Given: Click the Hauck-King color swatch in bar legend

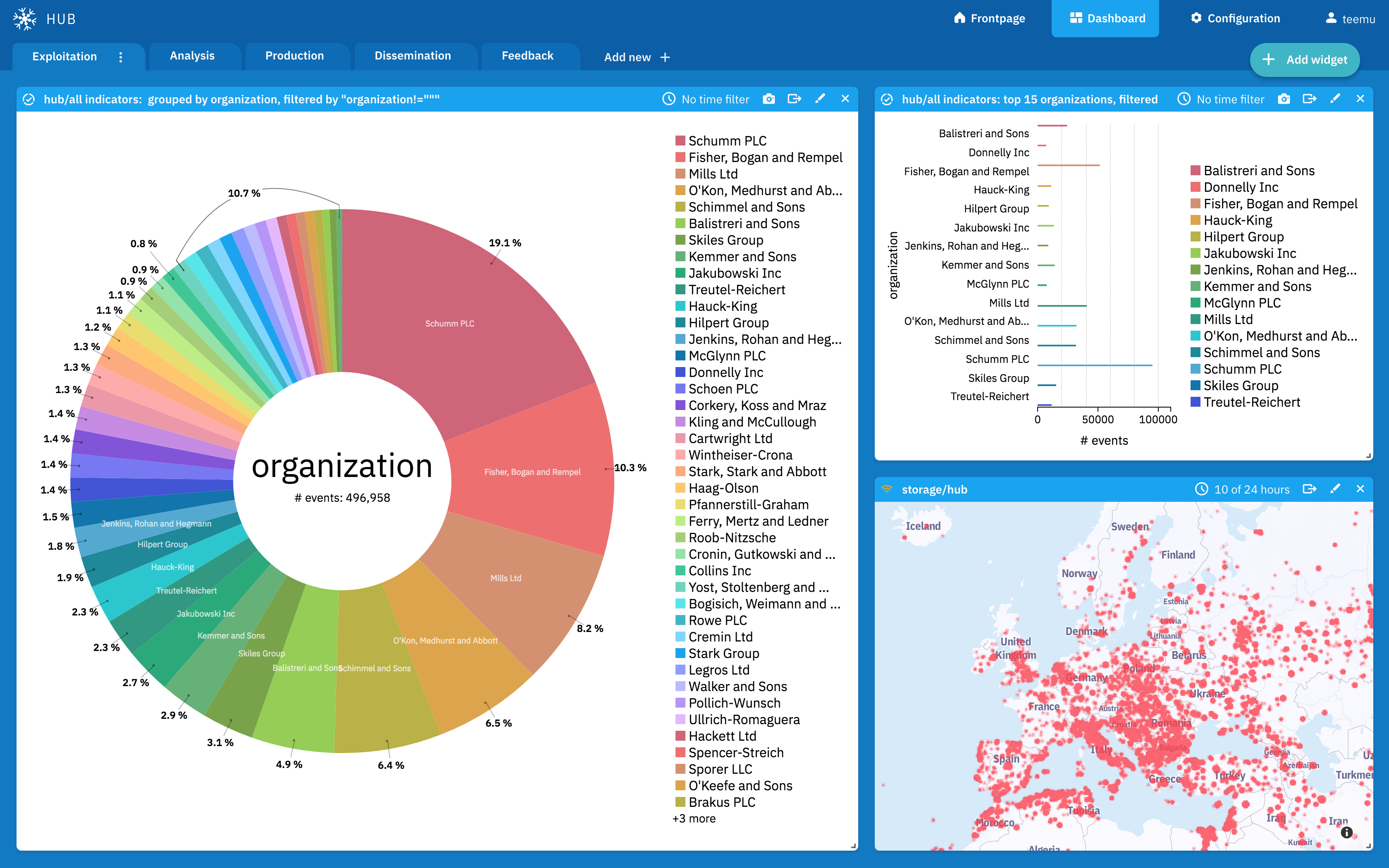Looking at the screenshot, I should 1196,220.
